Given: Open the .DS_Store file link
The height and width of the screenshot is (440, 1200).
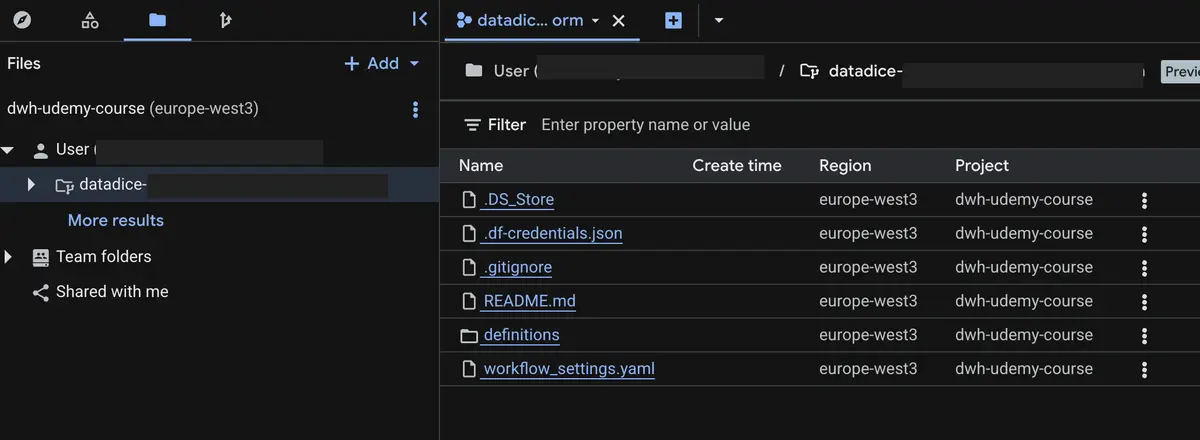Looking at the screenshot, I should [x=518, y=199].
